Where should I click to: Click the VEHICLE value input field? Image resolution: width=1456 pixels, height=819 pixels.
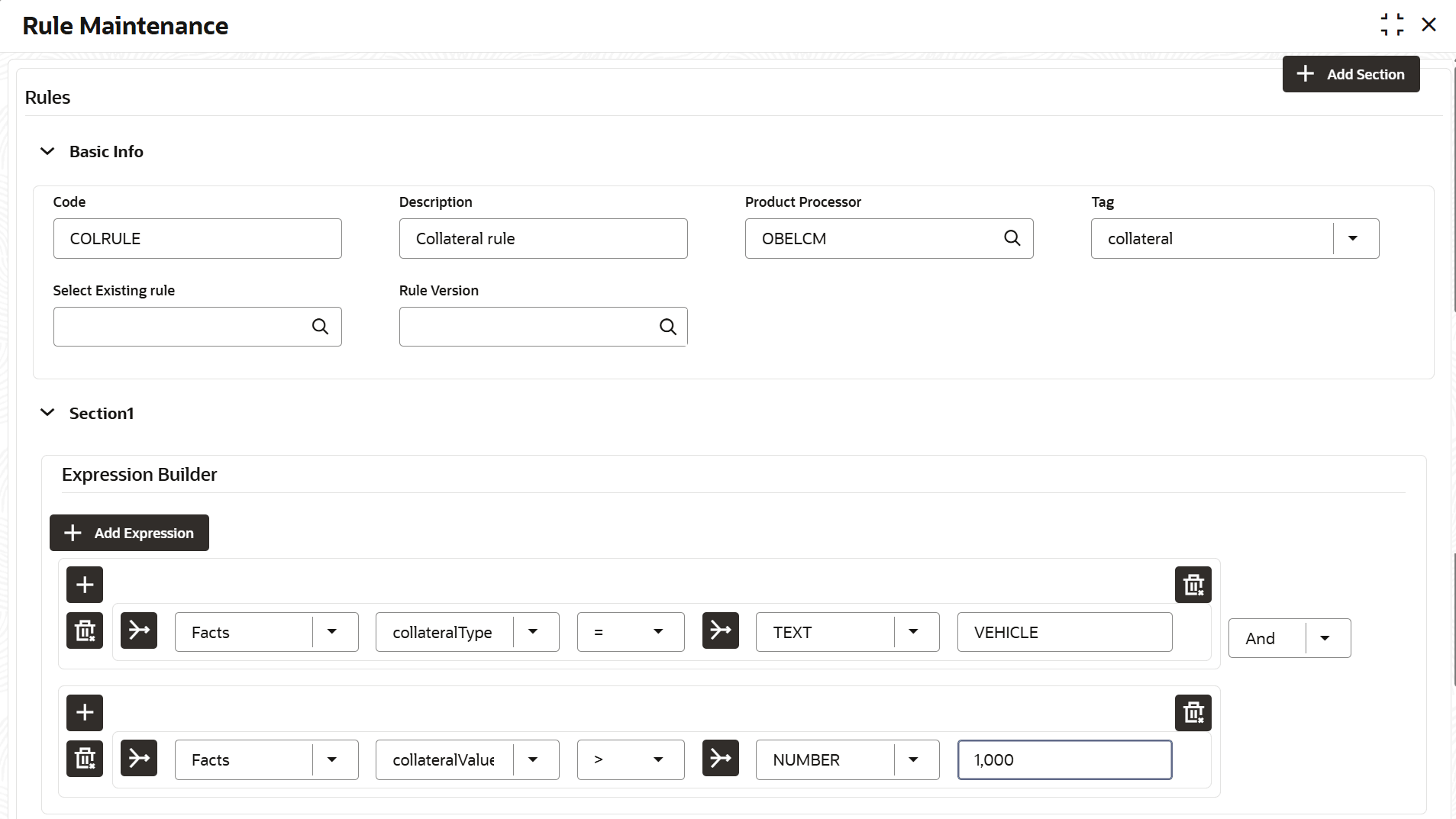pos(1064,632)
